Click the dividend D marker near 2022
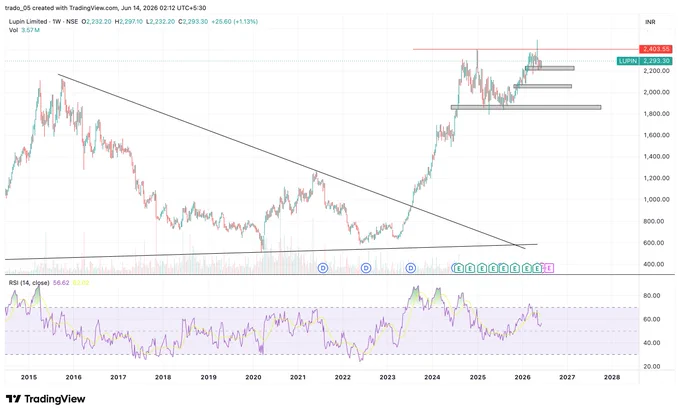The width and height of the screenshot is (680, 414). (366, 268)
